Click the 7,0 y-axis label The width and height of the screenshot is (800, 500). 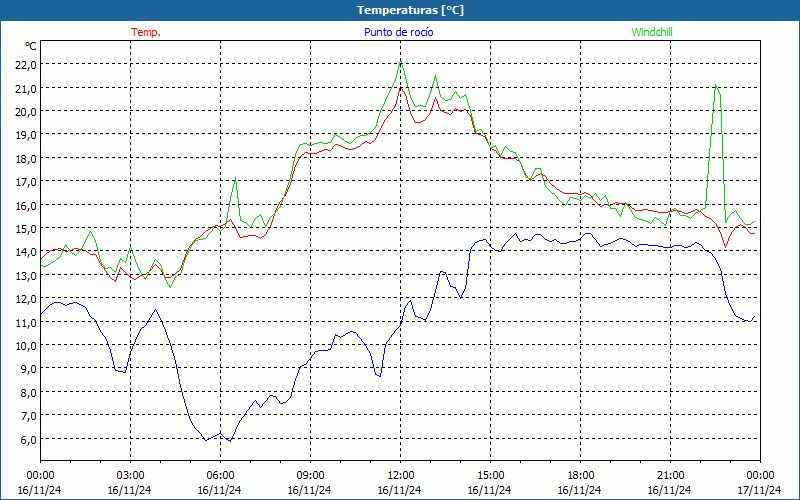pos(28,415)
